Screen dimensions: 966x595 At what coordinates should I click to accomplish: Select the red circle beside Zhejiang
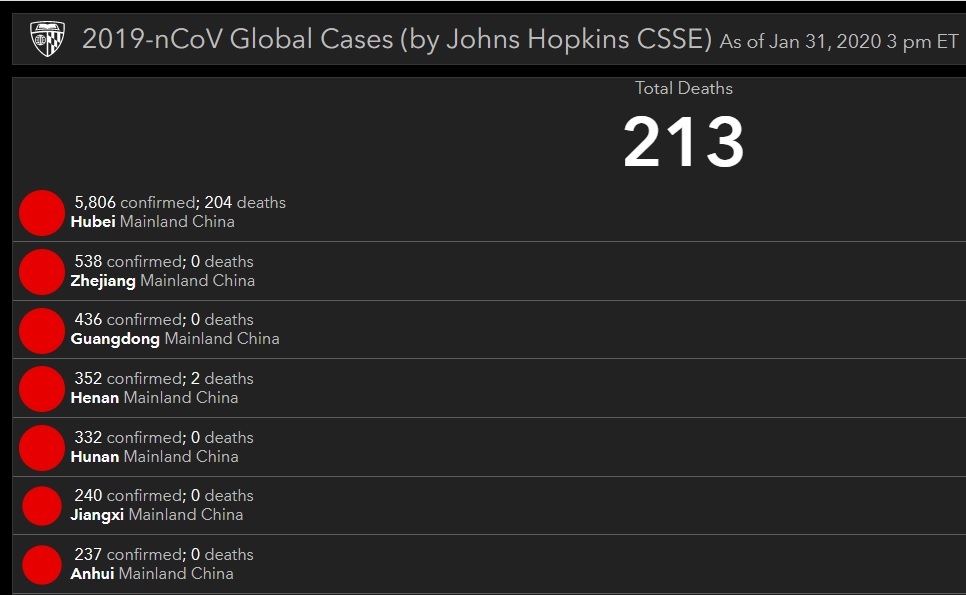[x=42, y=272]
